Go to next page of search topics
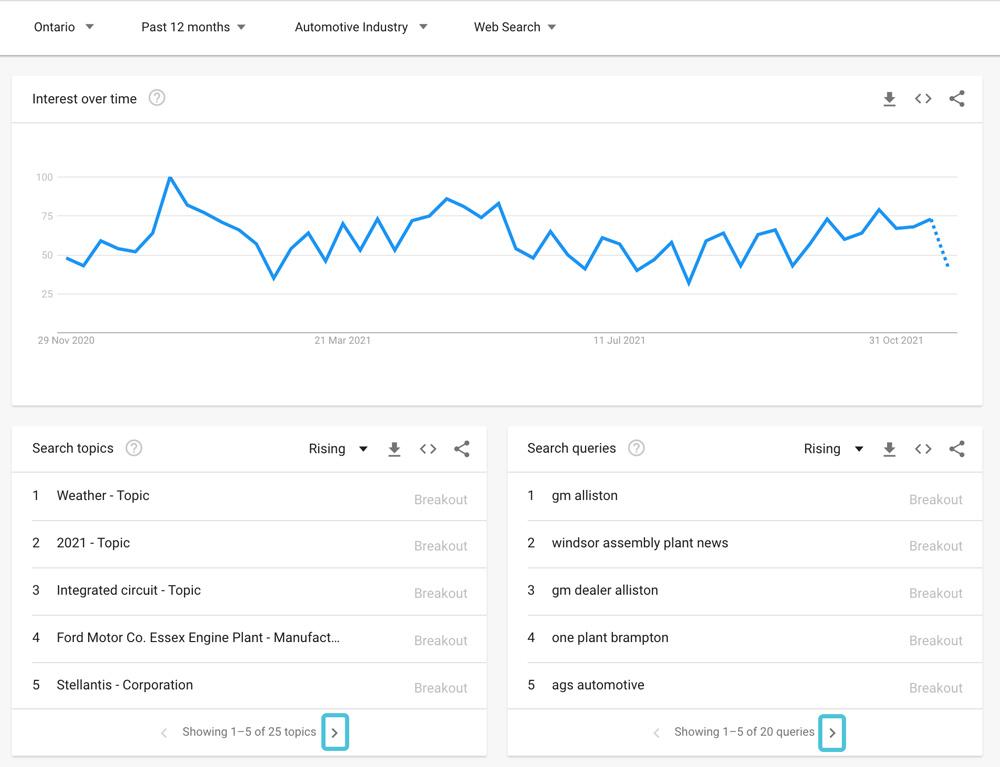Viewport: 1000px width, 767px height. click(335, 733)
